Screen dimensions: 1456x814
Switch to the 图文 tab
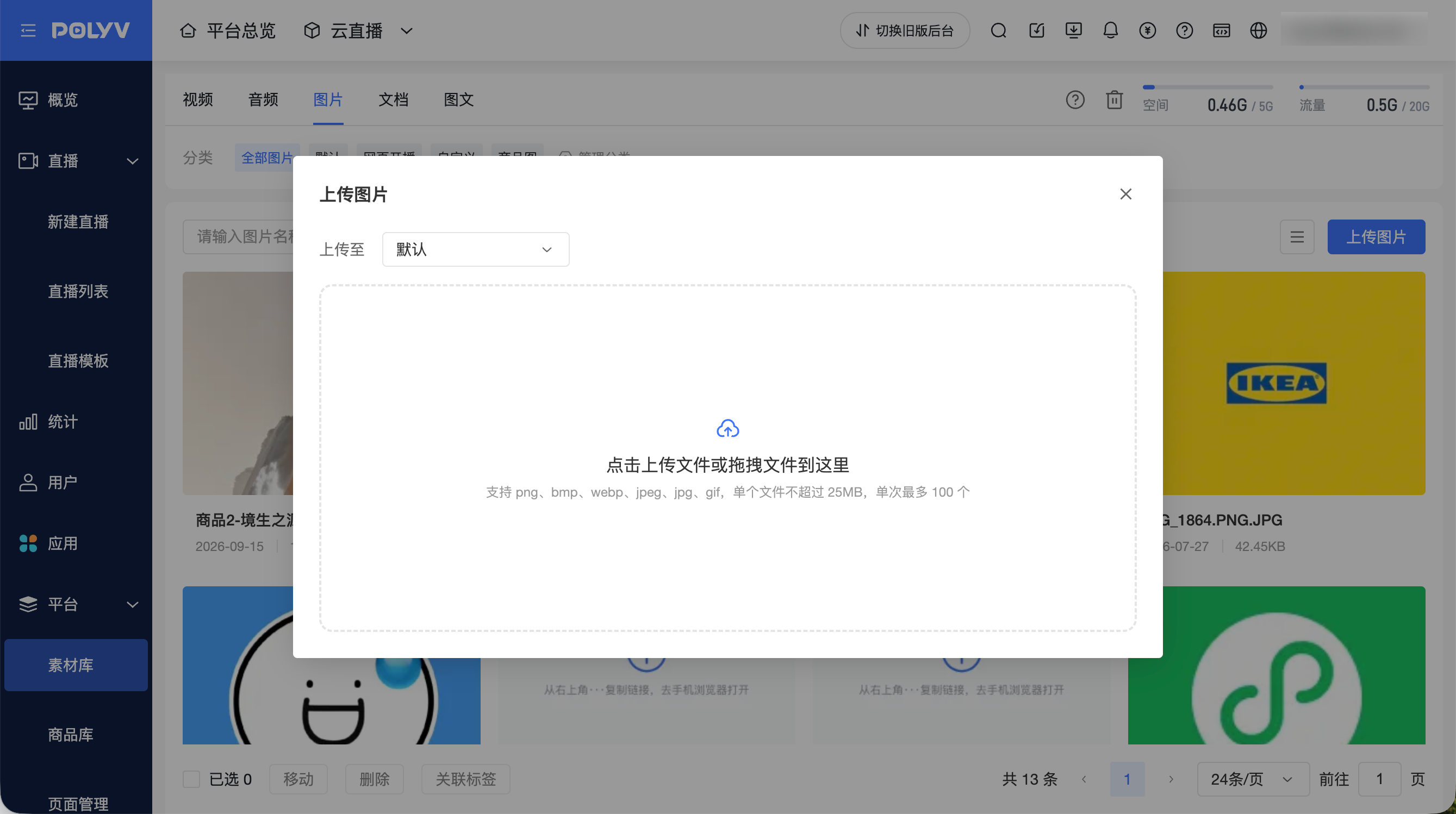pyautogui.click(x=459, y=100)
